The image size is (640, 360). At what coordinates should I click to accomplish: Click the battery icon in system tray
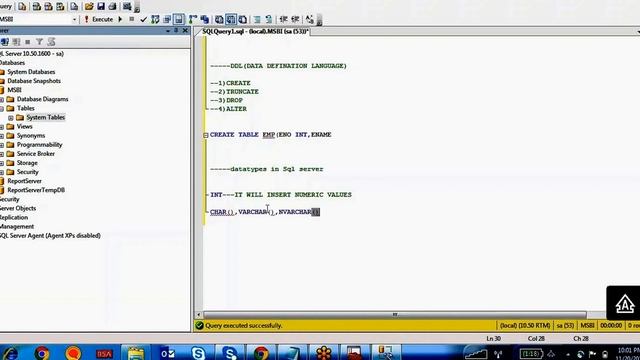coord(531,353)
